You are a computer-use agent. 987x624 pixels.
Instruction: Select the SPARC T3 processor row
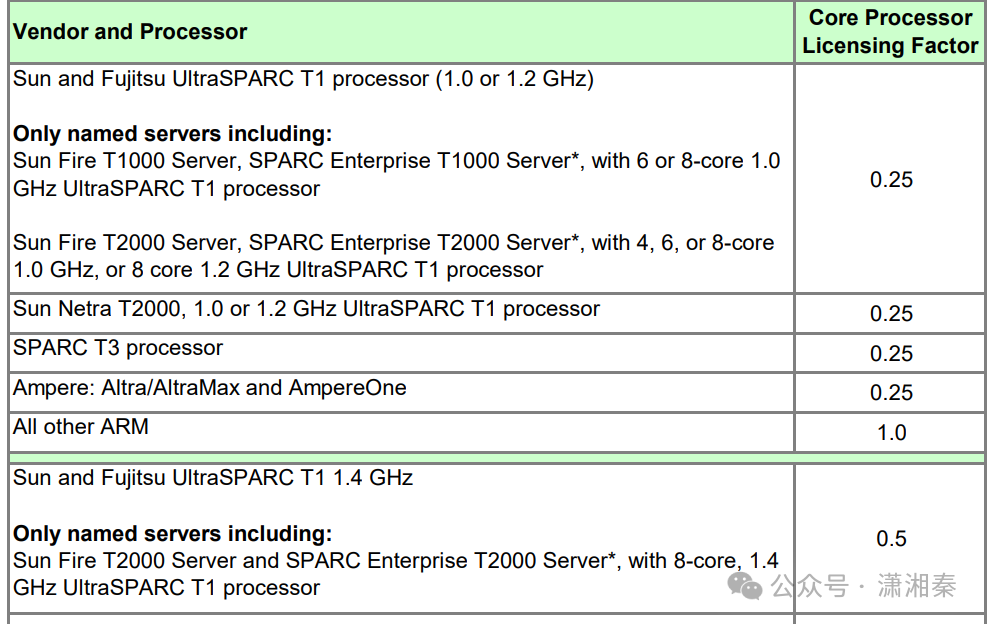click(118, 348)
